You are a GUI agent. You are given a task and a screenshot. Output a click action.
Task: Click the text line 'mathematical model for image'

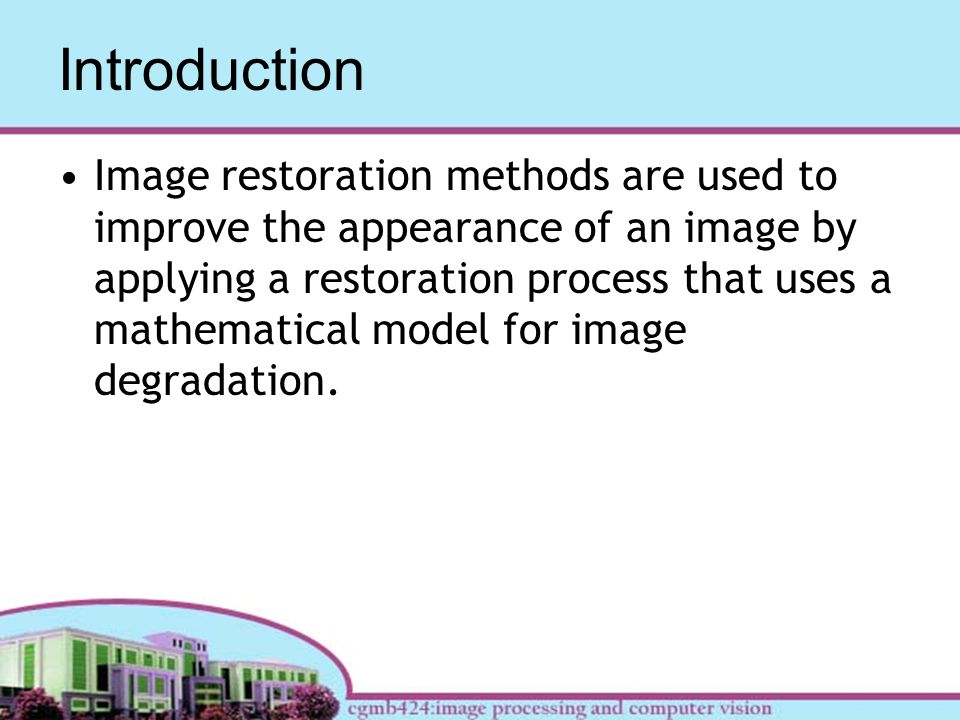(390, 331)
